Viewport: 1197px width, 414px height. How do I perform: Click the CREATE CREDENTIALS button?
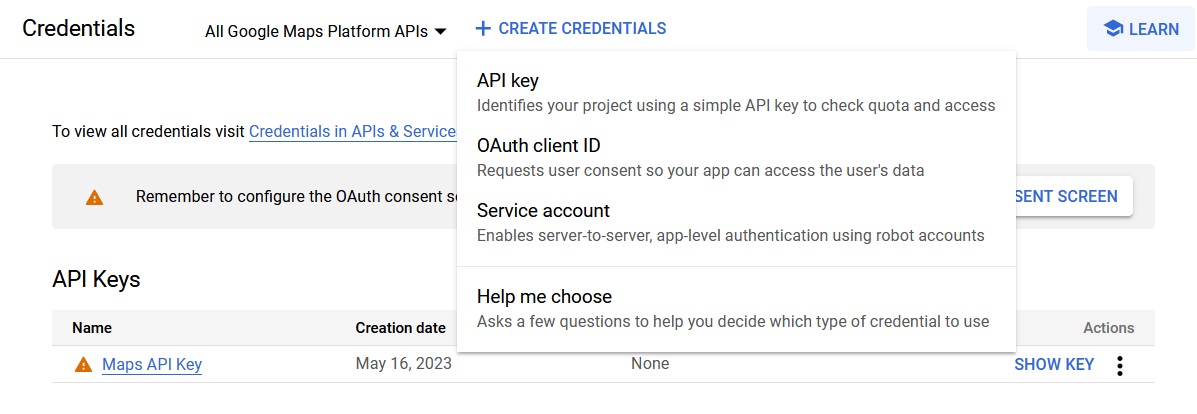(x=570, y=29)
